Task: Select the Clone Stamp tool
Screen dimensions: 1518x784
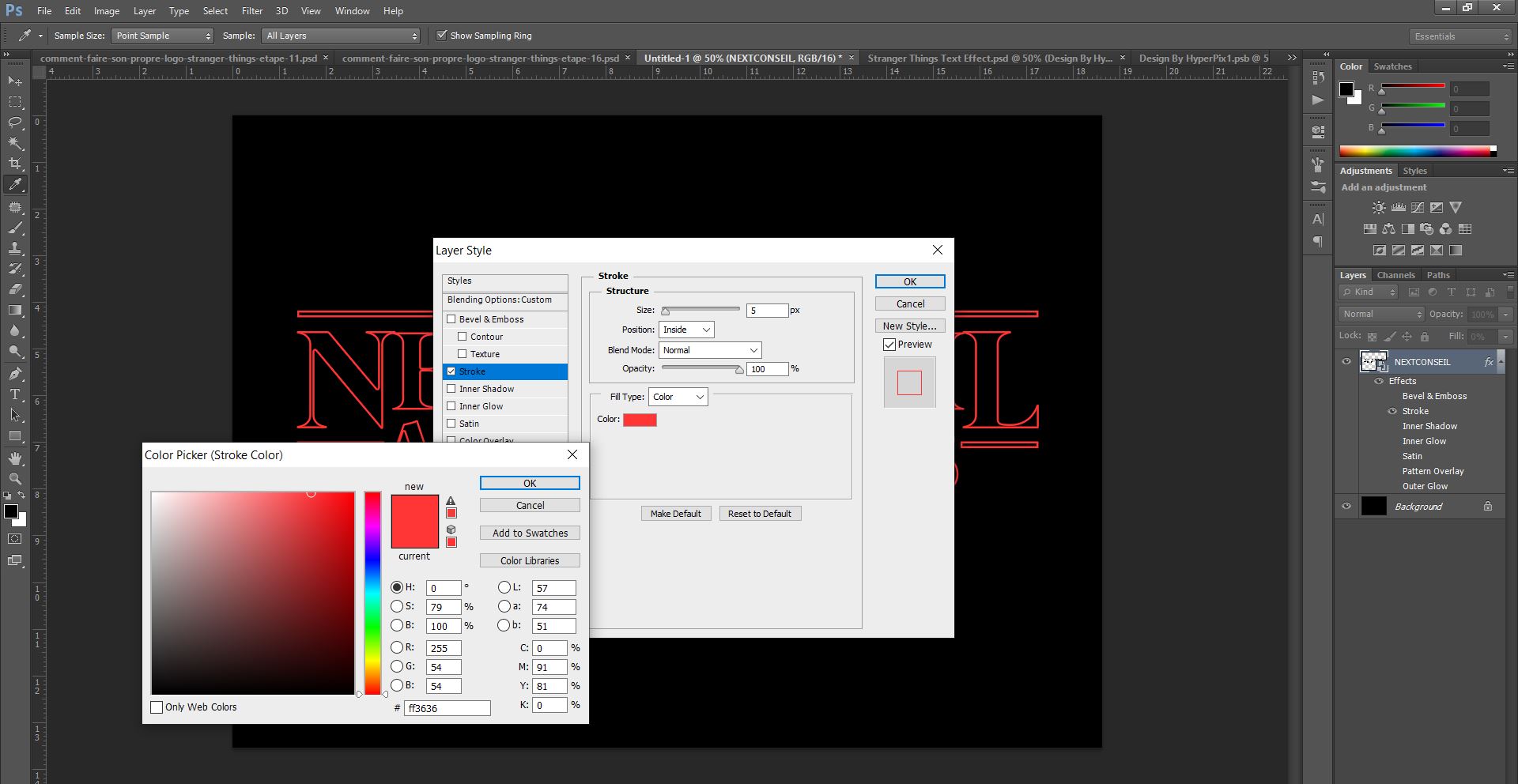Action: click(x=15, y=248)
